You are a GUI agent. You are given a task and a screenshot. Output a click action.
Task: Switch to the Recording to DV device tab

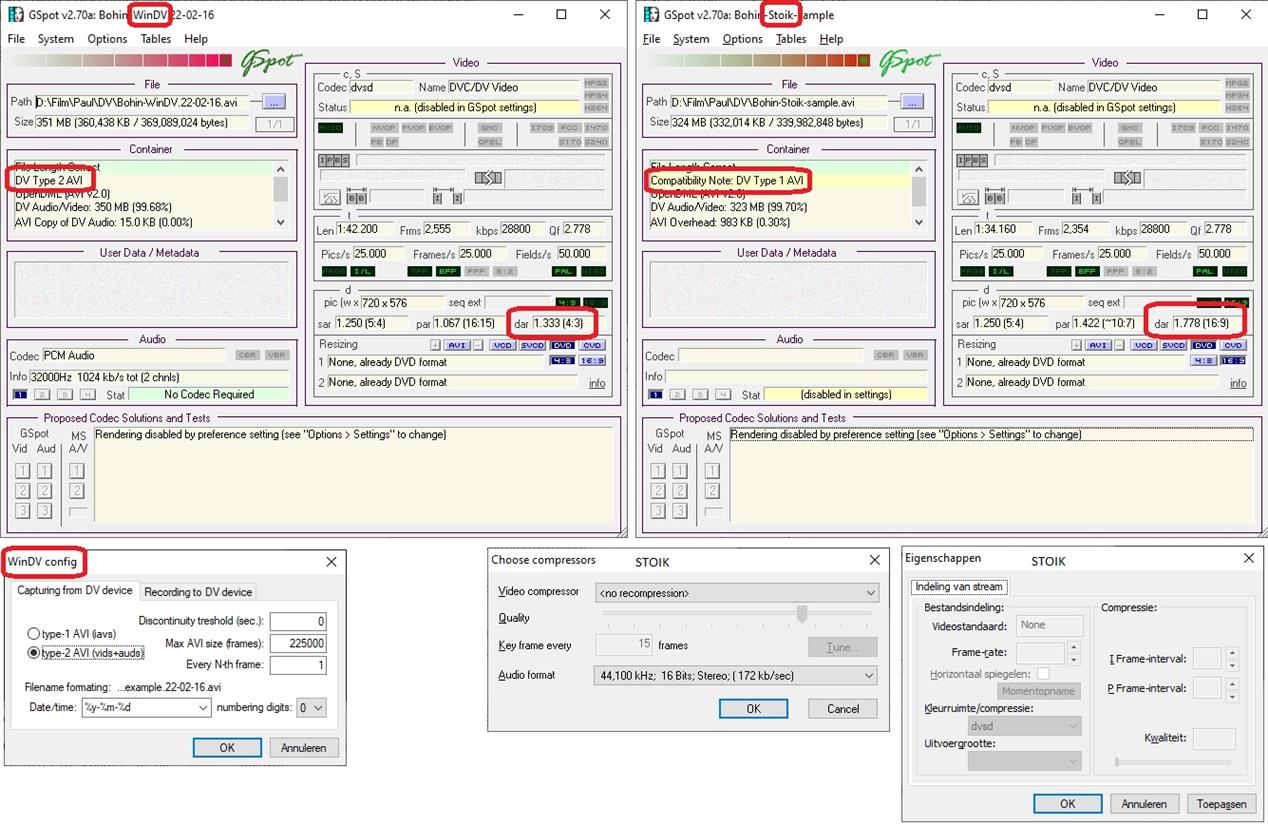pos(198,592)
